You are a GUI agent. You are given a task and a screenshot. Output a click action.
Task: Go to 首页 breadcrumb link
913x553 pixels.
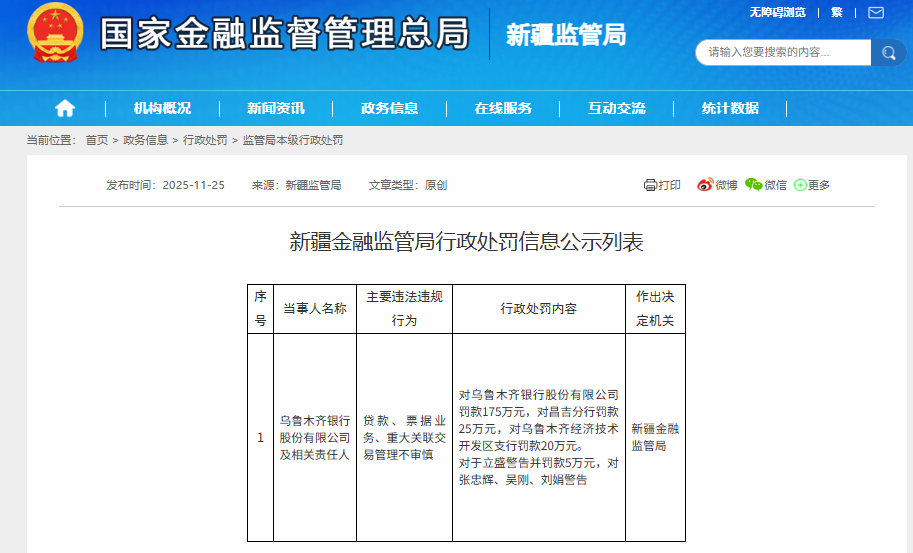tap(97, 140)
